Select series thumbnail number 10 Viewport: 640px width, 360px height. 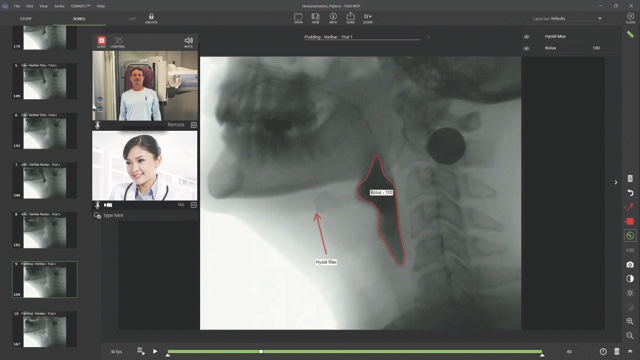45,329
